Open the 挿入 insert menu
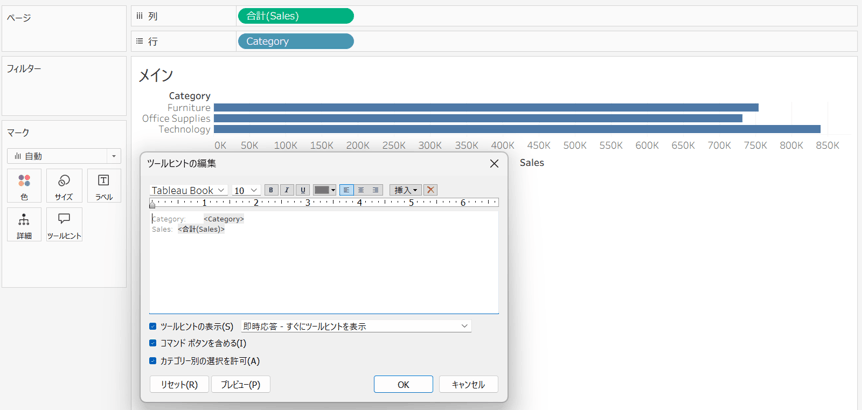The height and width of the screenshot is (410, 862). 405,190
